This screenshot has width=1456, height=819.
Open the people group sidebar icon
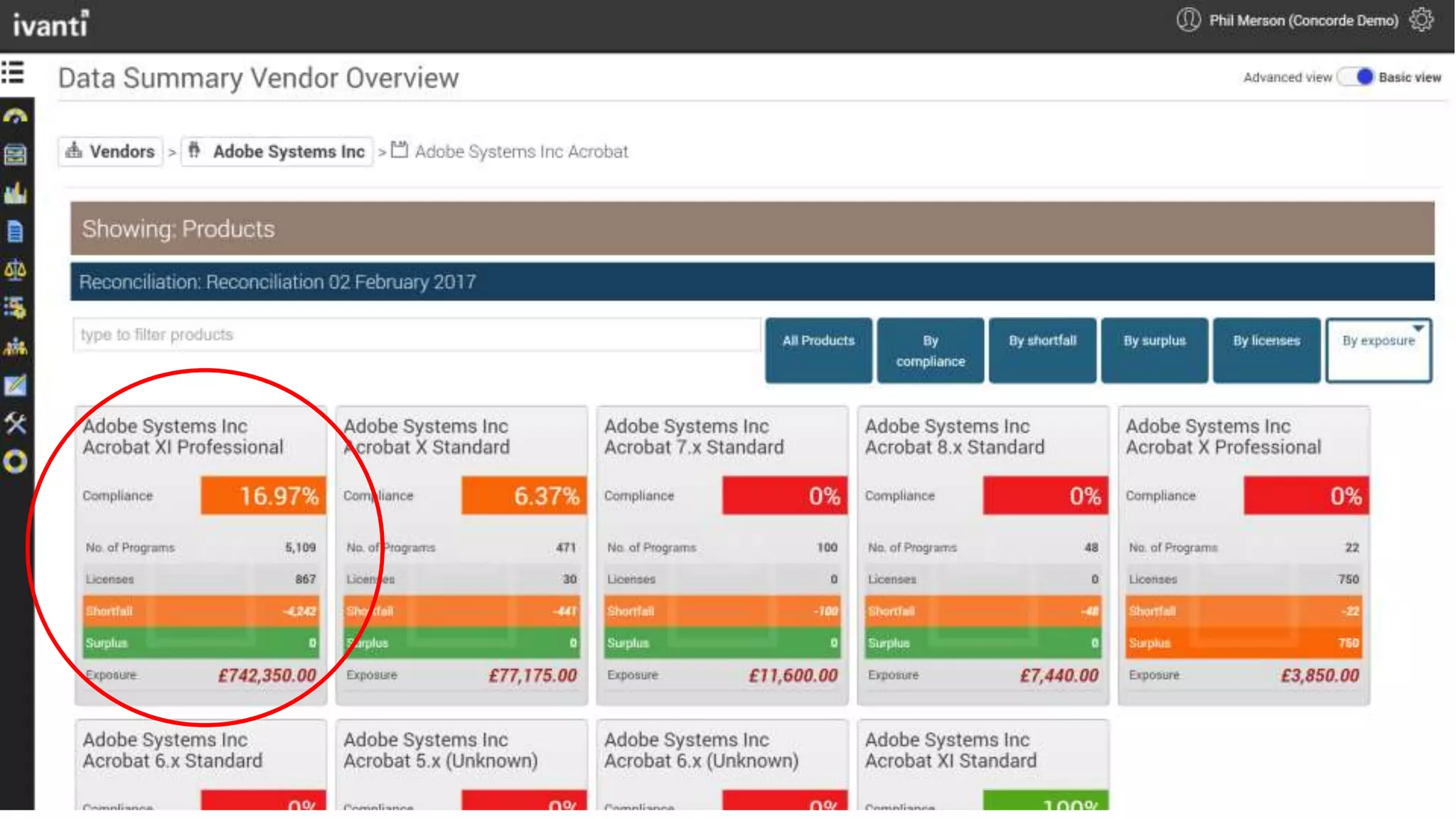coord(15,347)
